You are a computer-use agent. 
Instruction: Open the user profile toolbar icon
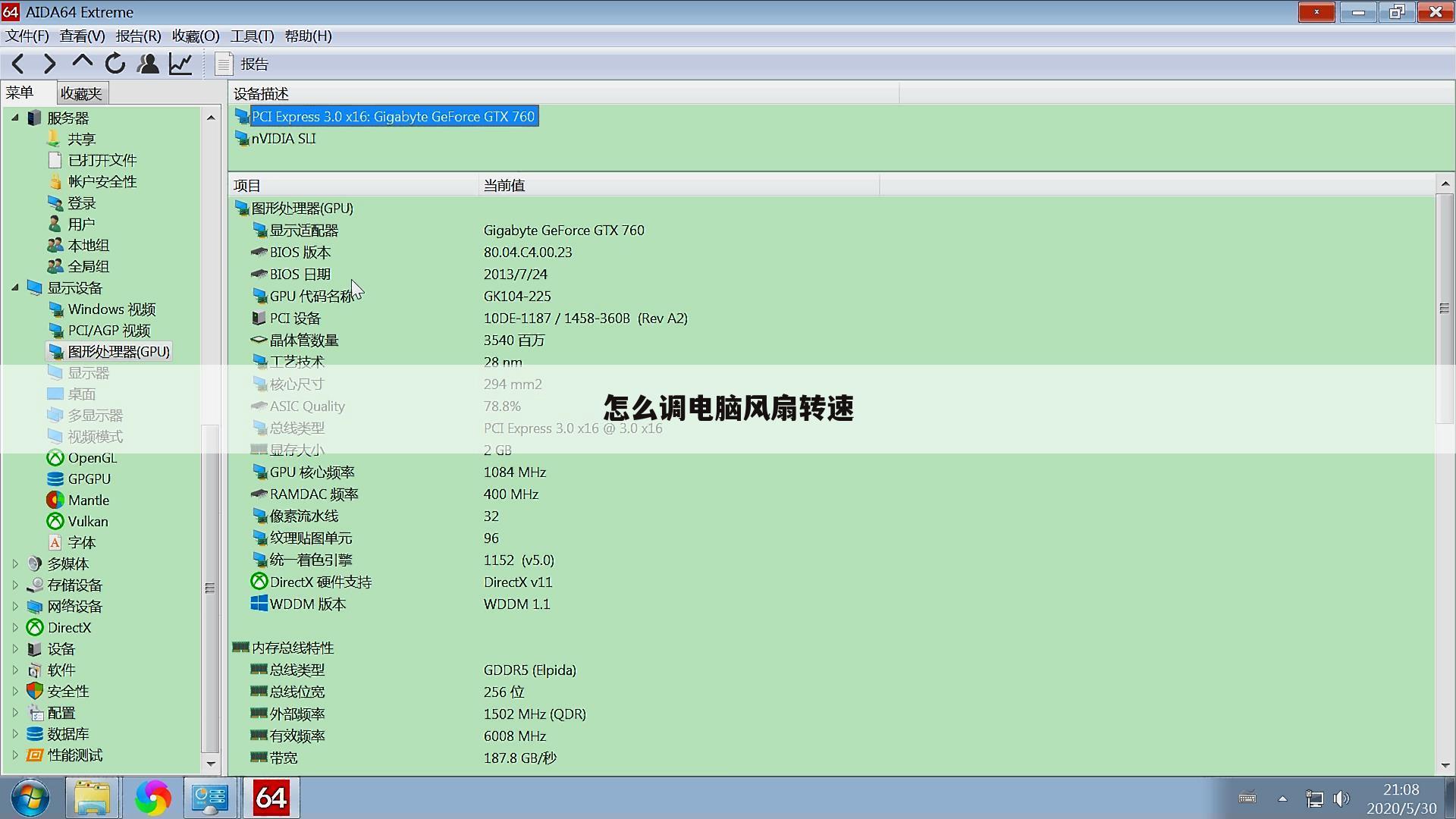pos(148,64)
